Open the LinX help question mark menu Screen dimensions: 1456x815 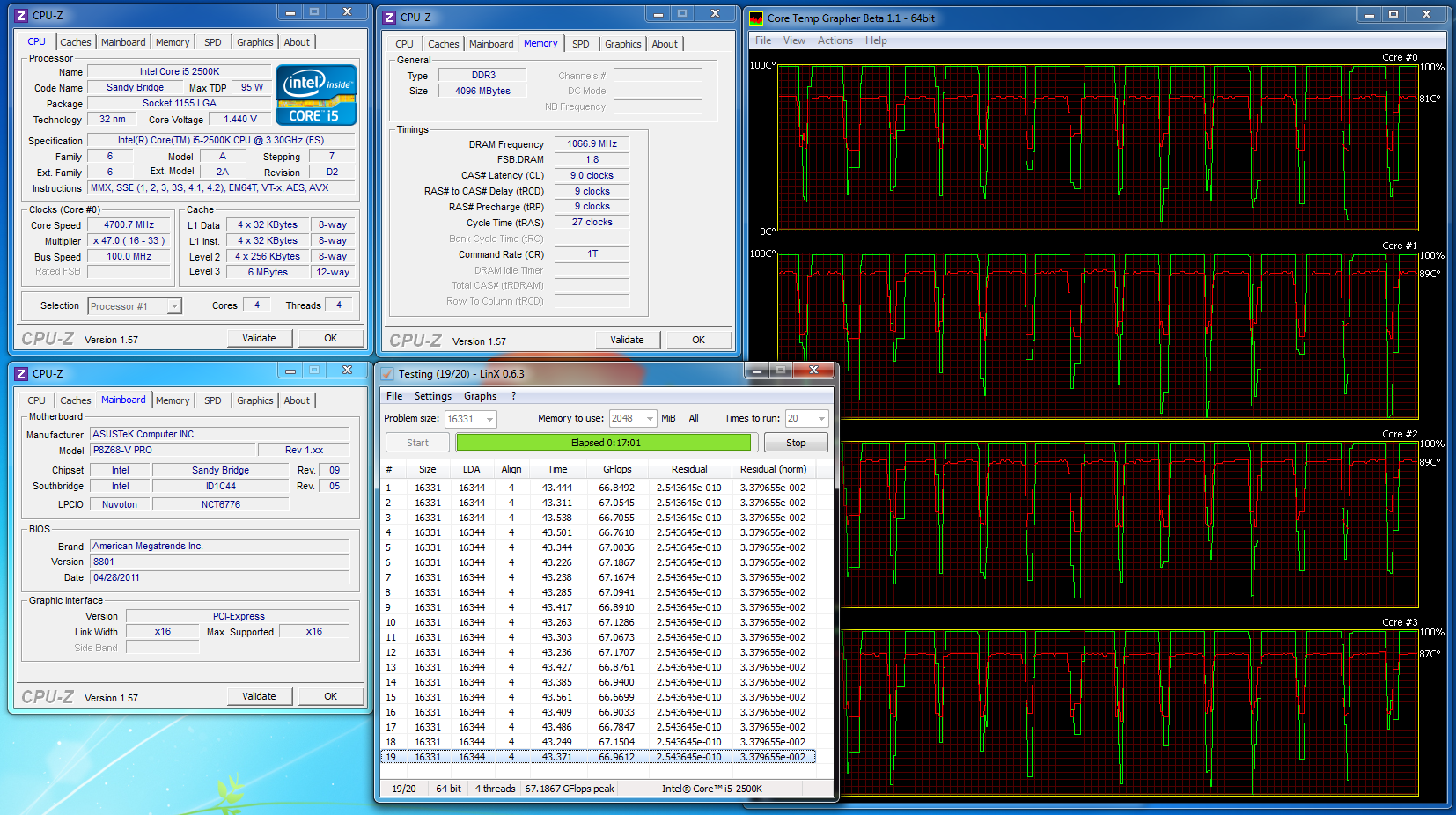(513, 396)
